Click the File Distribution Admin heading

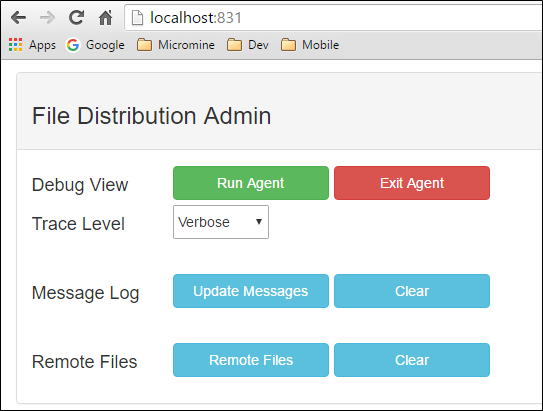tap(151, 116)
